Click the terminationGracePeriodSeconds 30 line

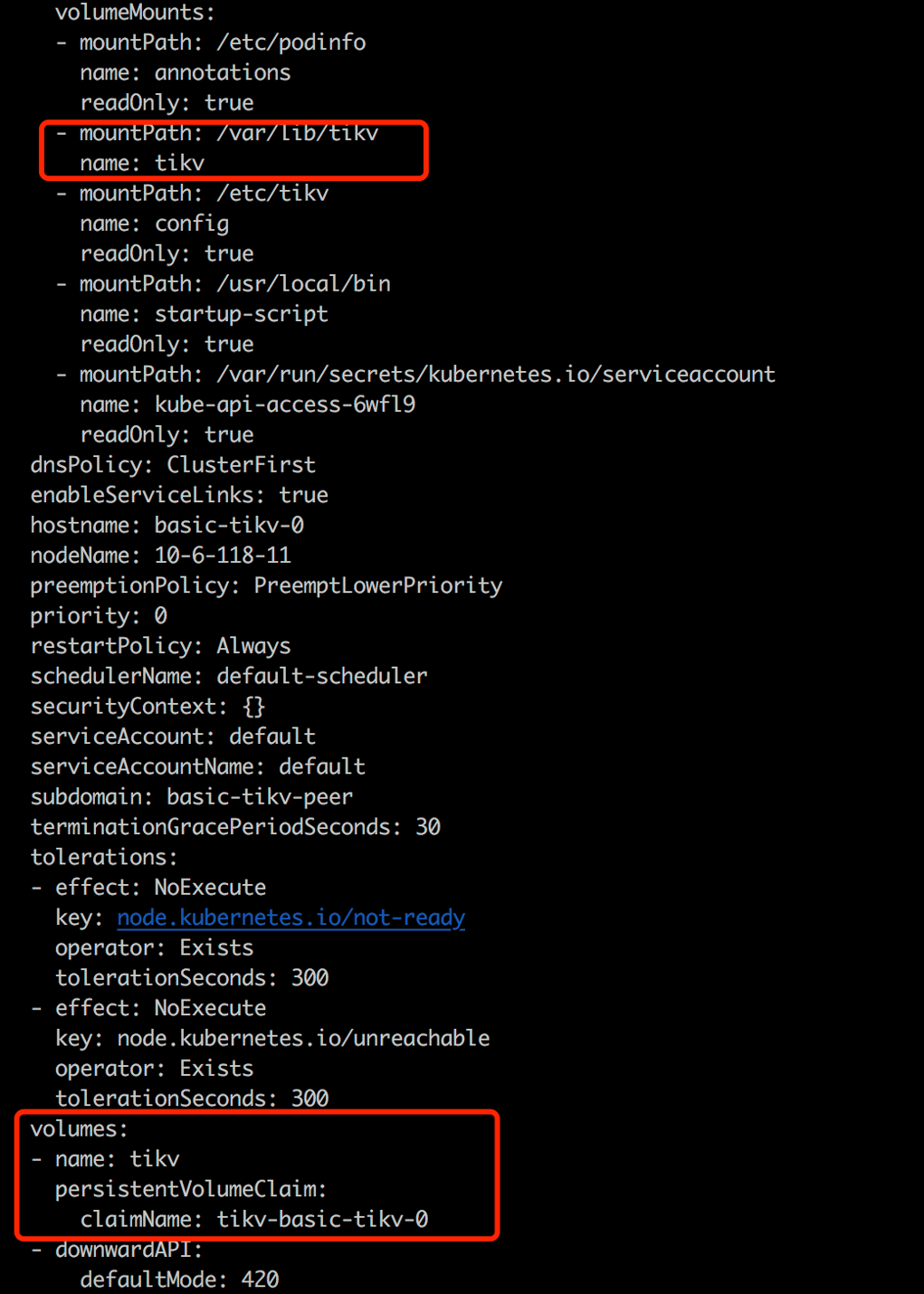(235, 827)
